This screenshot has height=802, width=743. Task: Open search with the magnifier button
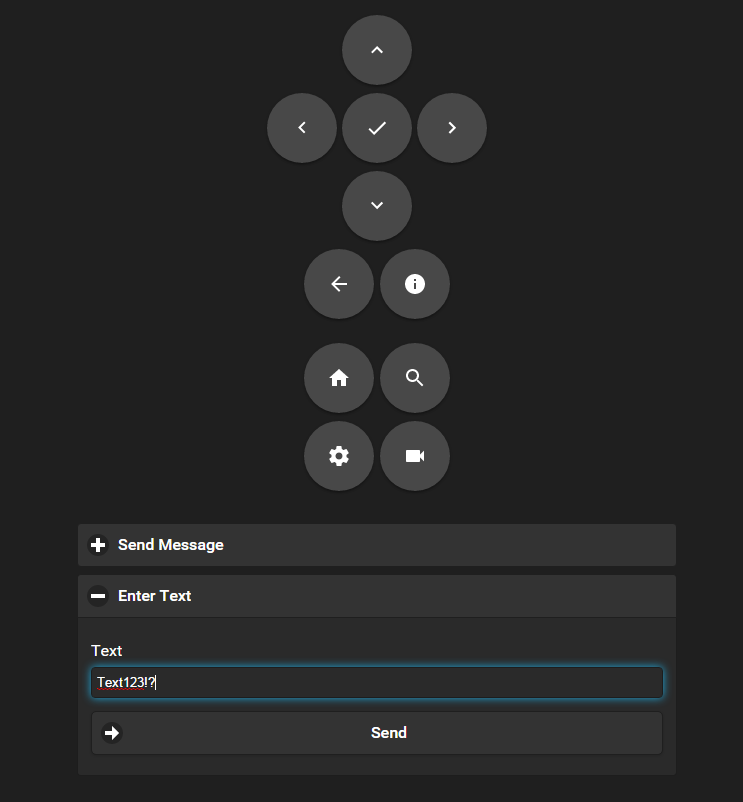tap(415, 378)
